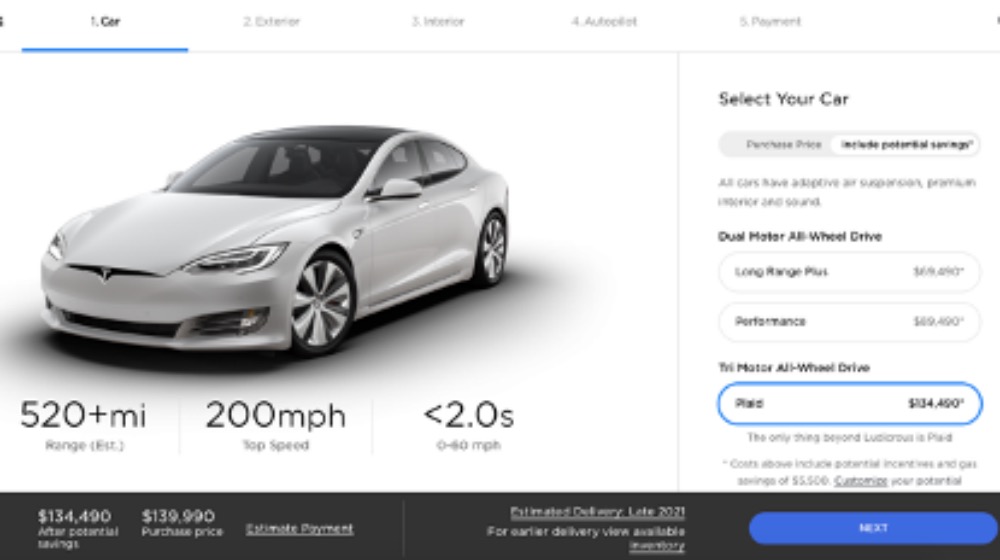Click the Customize savings link
1000x560 pixels.
pyautogui.click(x=860, y=481)
